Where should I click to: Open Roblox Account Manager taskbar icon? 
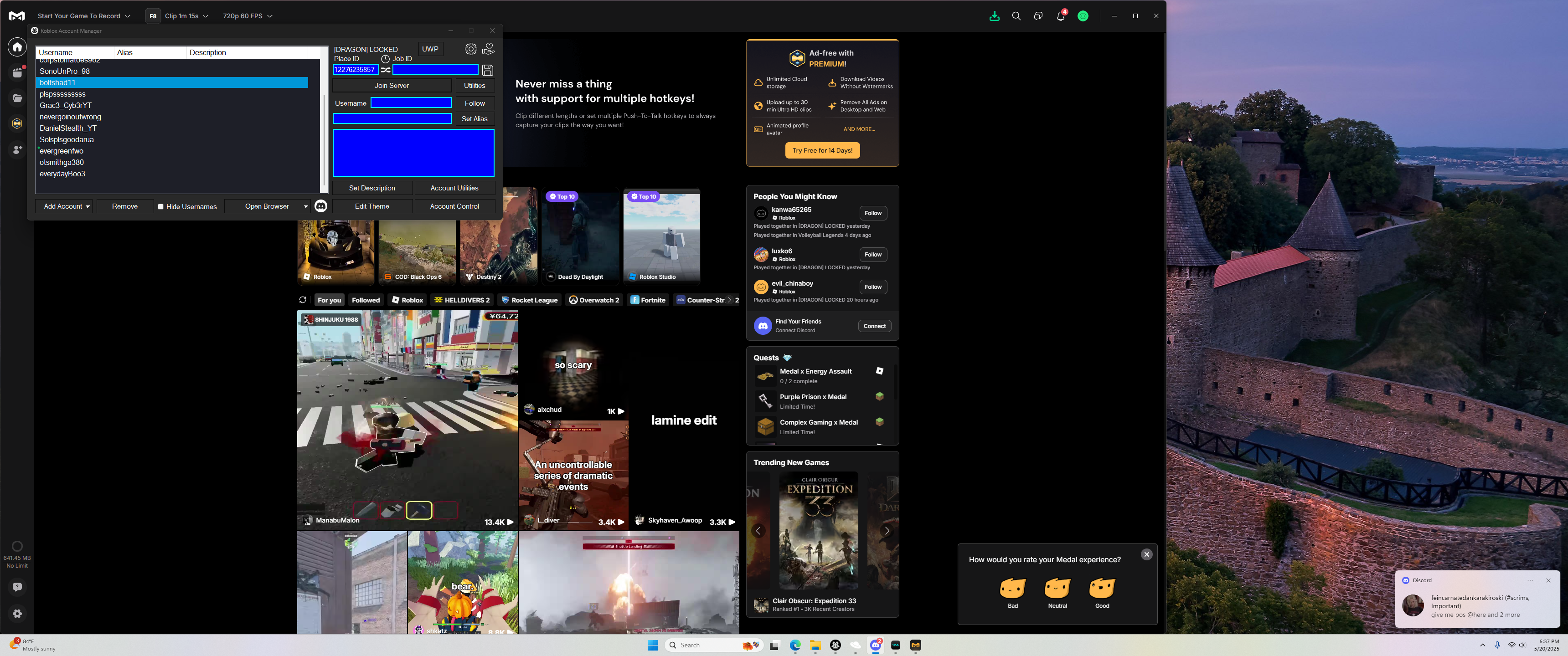click(x=835, y=646)
